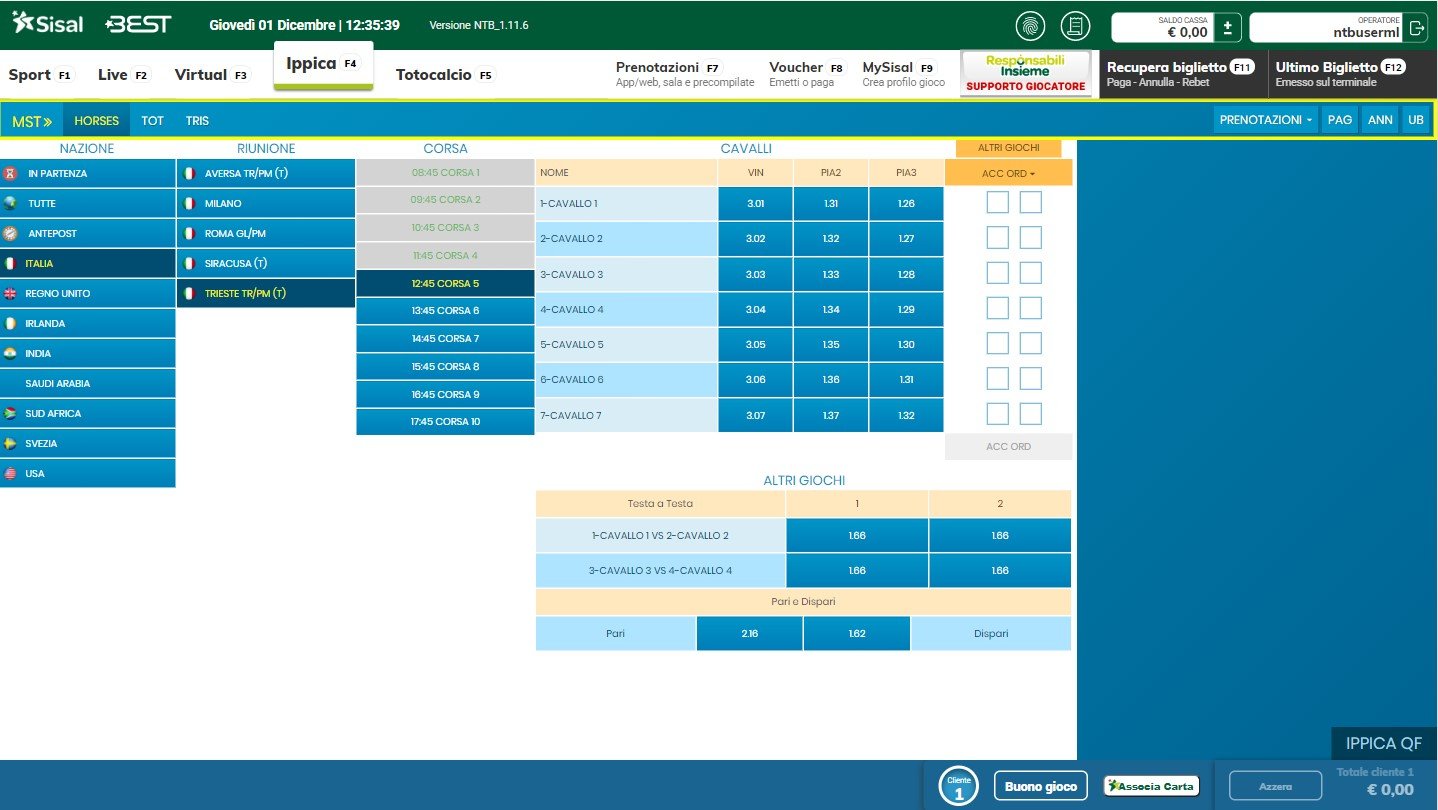Click the Siracusa flag icon
Image resolution: width=1438 pixels, height=810 pixels.
click(188, 263)
